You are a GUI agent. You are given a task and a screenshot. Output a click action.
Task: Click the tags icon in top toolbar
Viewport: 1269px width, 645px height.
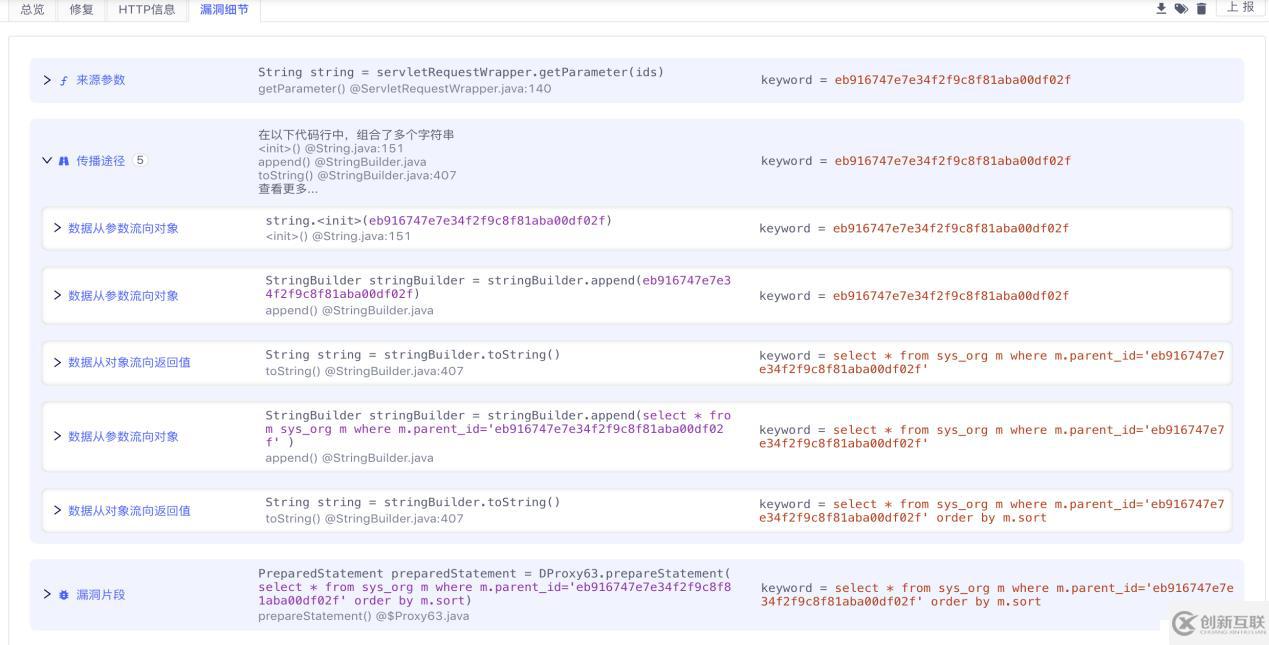click(1181, 8)
